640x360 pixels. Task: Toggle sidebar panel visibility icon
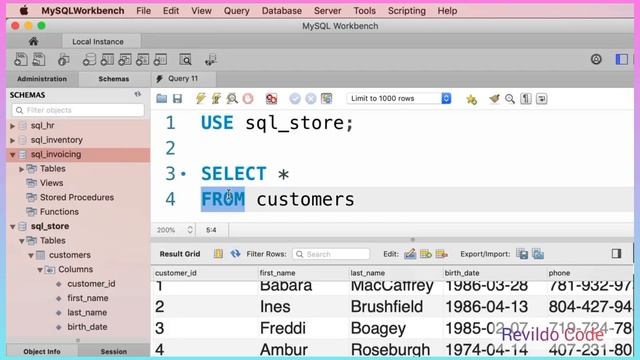[x=622, y=60]
